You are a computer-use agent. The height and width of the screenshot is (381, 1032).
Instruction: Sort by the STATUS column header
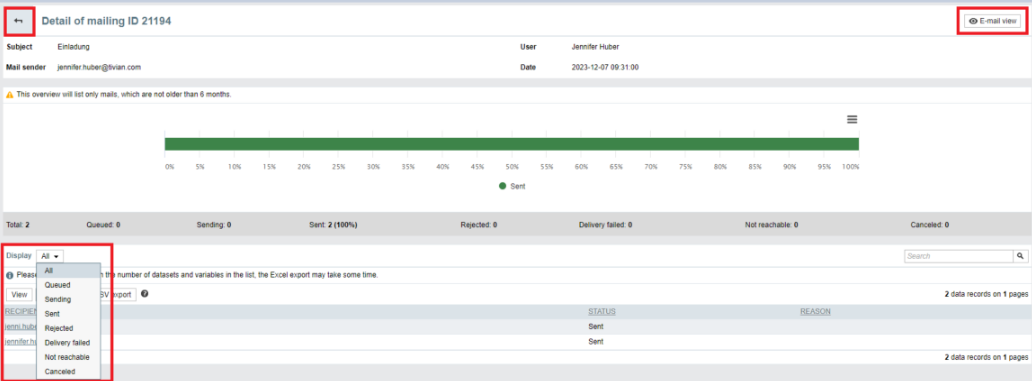click(602, 312)
